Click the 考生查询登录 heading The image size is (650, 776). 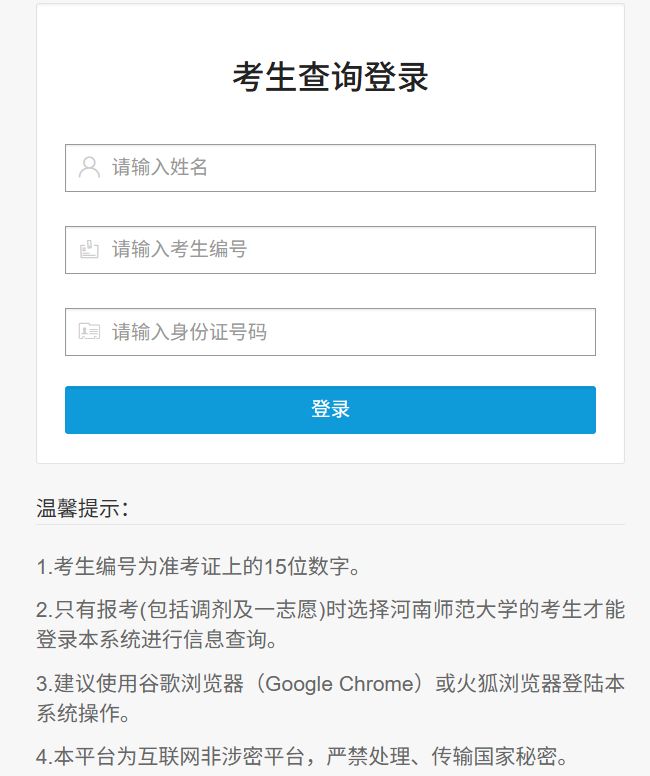point(330,77)
